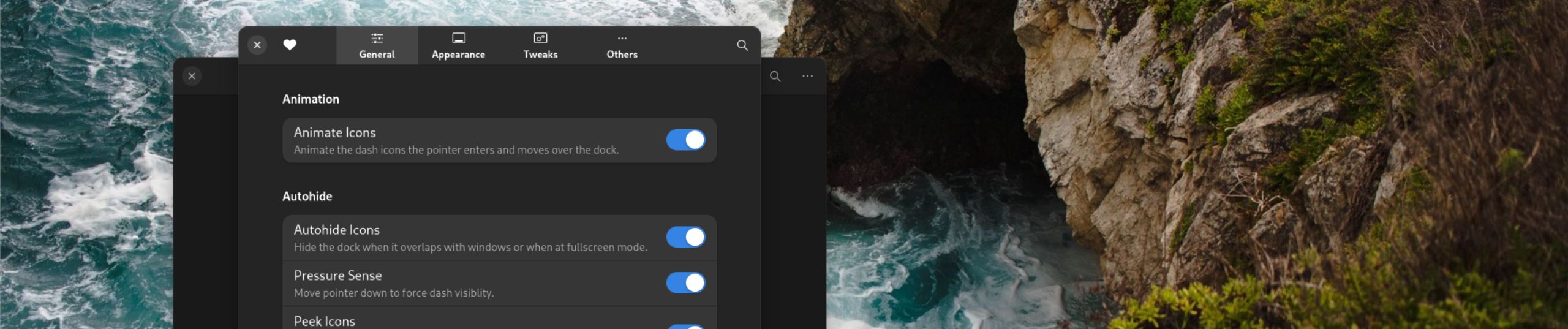1568x329 pixels.
Task: Close the background window behind the preferences
Action: point(192,76)
